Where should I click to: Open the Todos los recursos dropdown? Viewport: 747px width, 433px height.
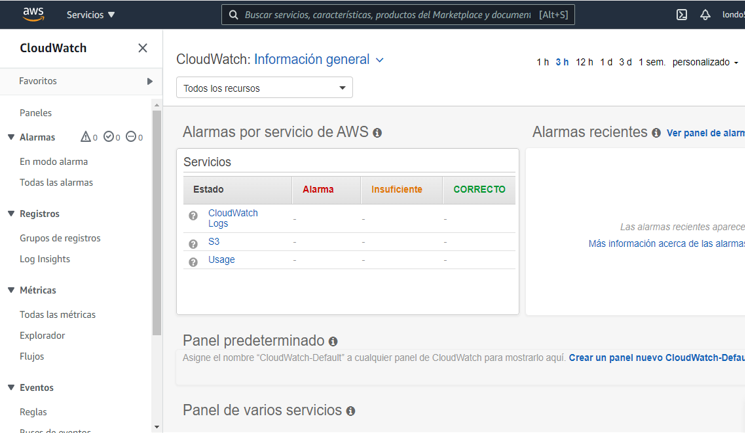click(264, 88)
